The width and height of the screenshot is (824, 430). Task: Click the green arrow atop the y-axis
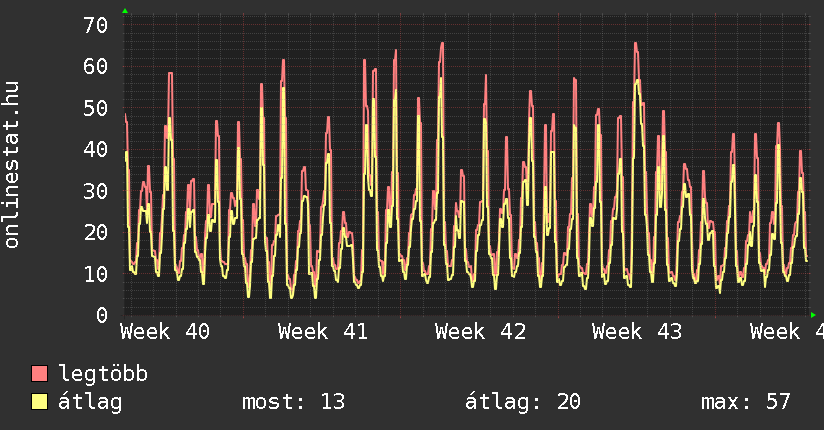(124, 11)
